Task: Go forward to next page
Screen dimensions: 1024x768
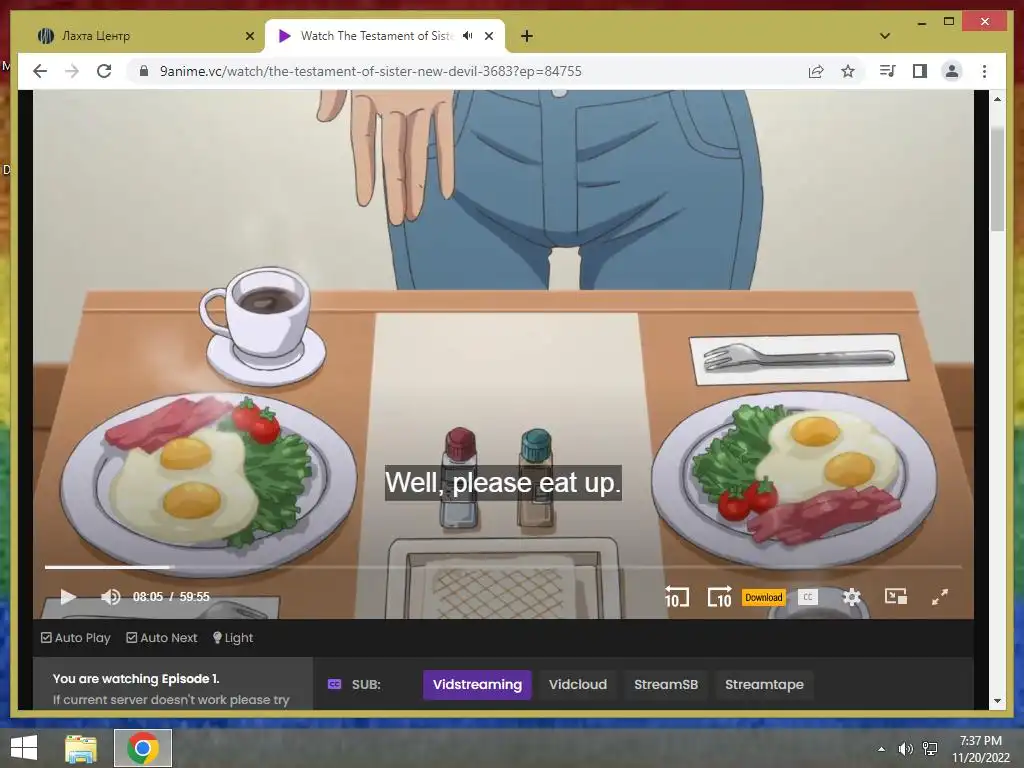Action: [72, 71]
